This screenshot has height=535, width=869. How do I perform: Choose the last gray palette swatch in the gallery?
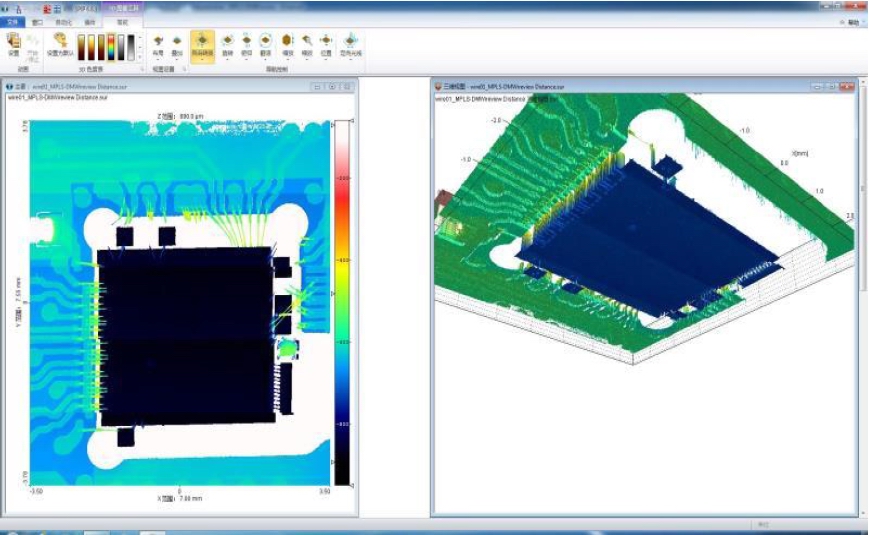131,47
